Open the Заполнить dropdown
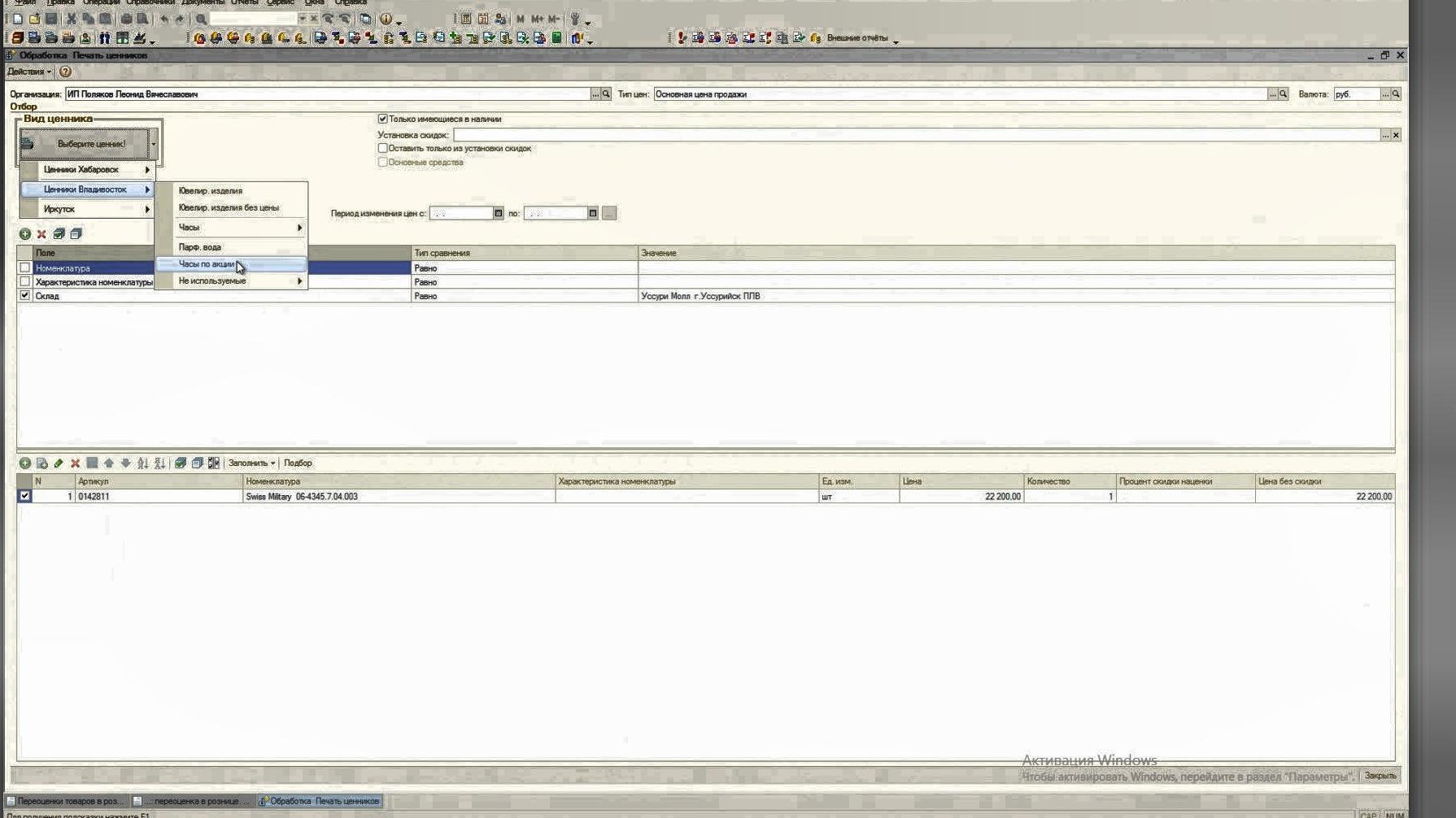Screen dimensions: 1456x818 tap(251, 463)
